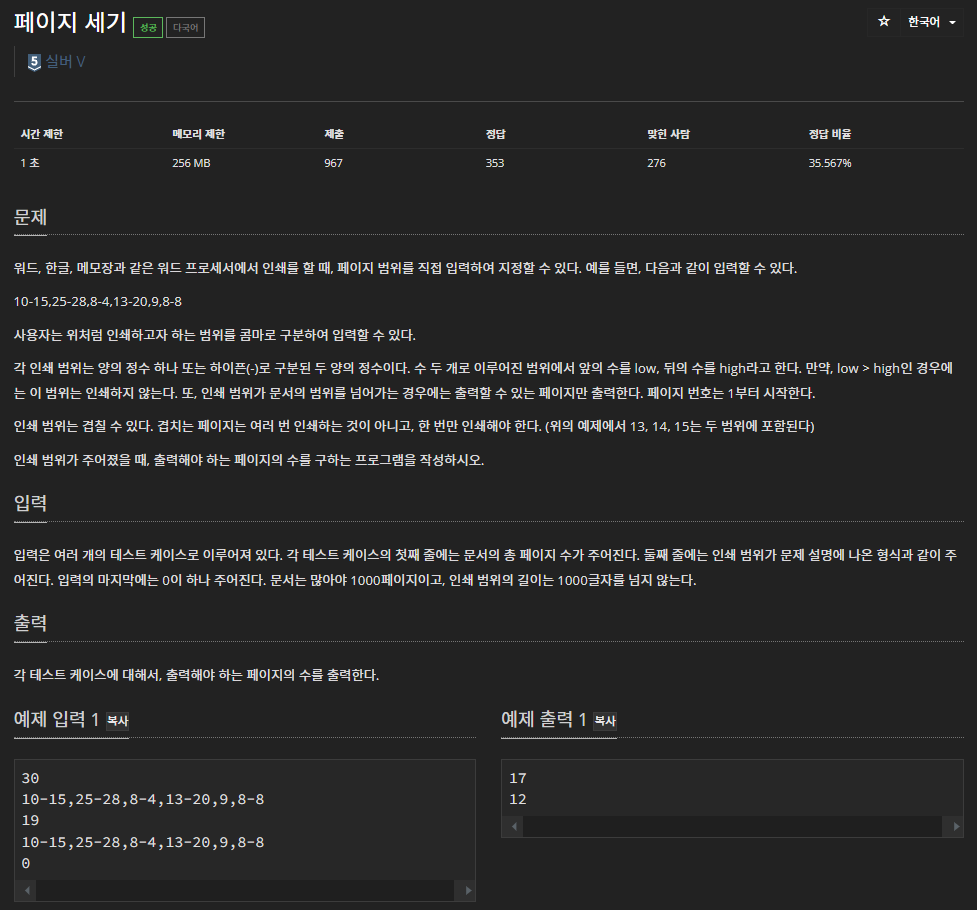Click the time limit value 1 초

[30, 163]
